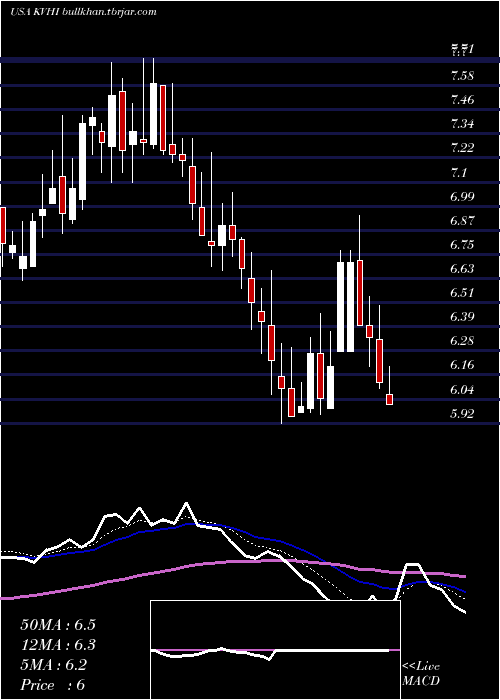Click the '50MA : 6.5' readout
The width and height of the screenshot is (500, 700).
tap(58, 625)
